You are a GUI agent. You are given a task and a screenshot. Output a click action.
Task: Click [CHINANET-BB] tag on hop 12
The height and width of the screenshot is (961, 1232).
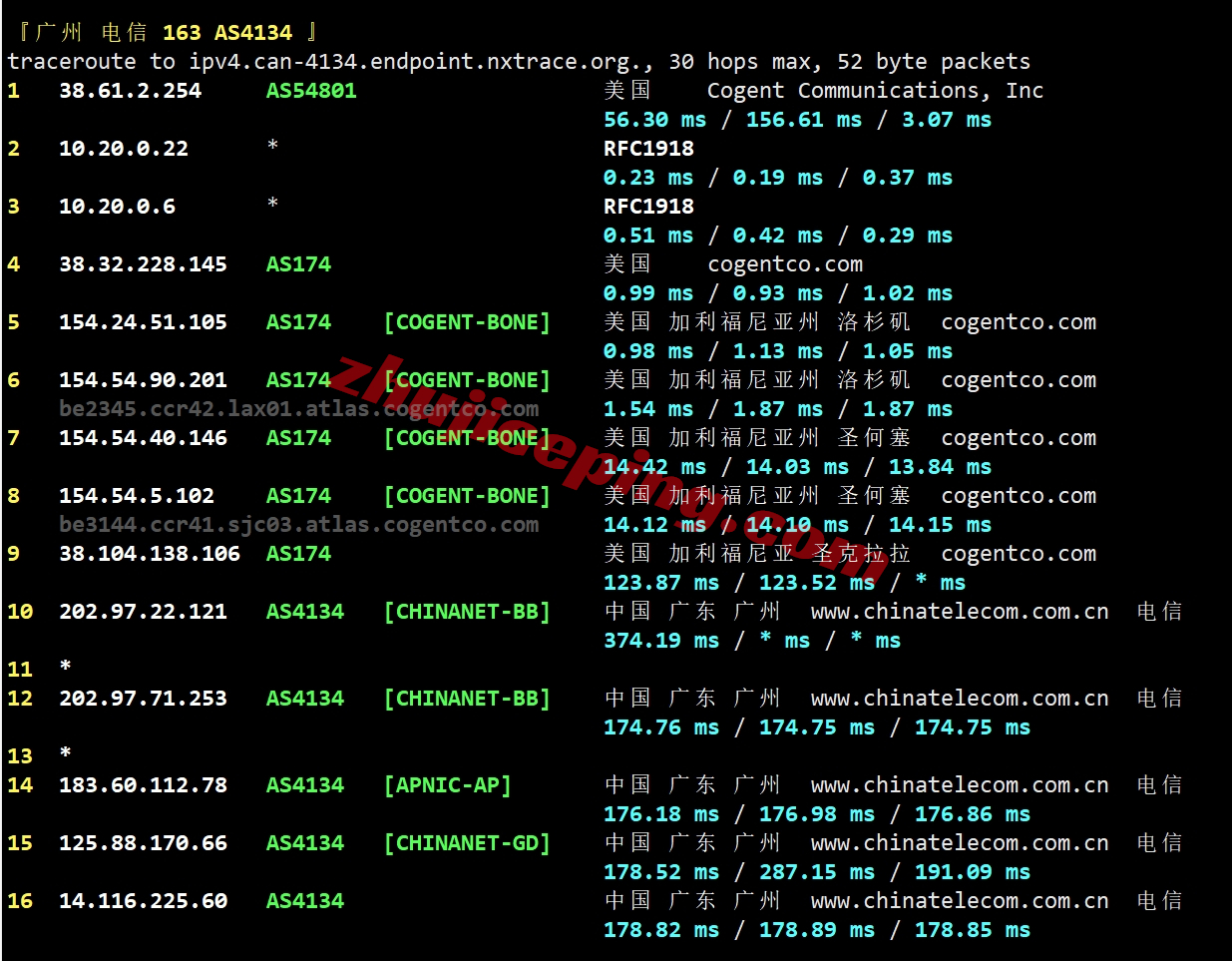(467, 699)
